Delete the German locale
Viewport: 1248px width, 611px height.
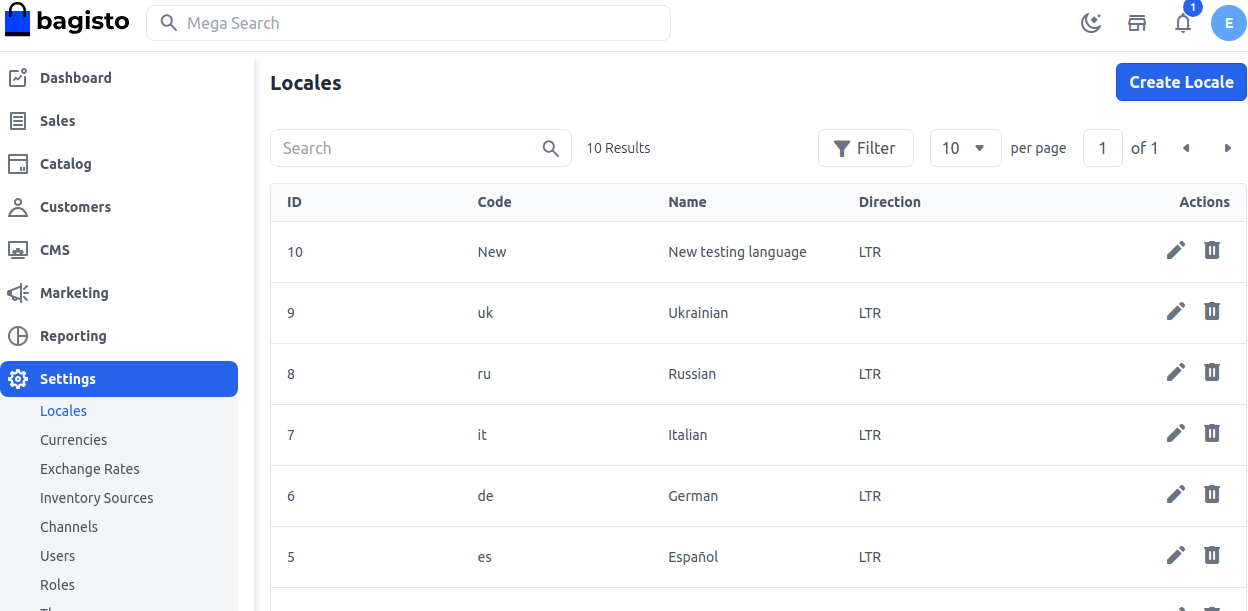[x=1212, y=495]
